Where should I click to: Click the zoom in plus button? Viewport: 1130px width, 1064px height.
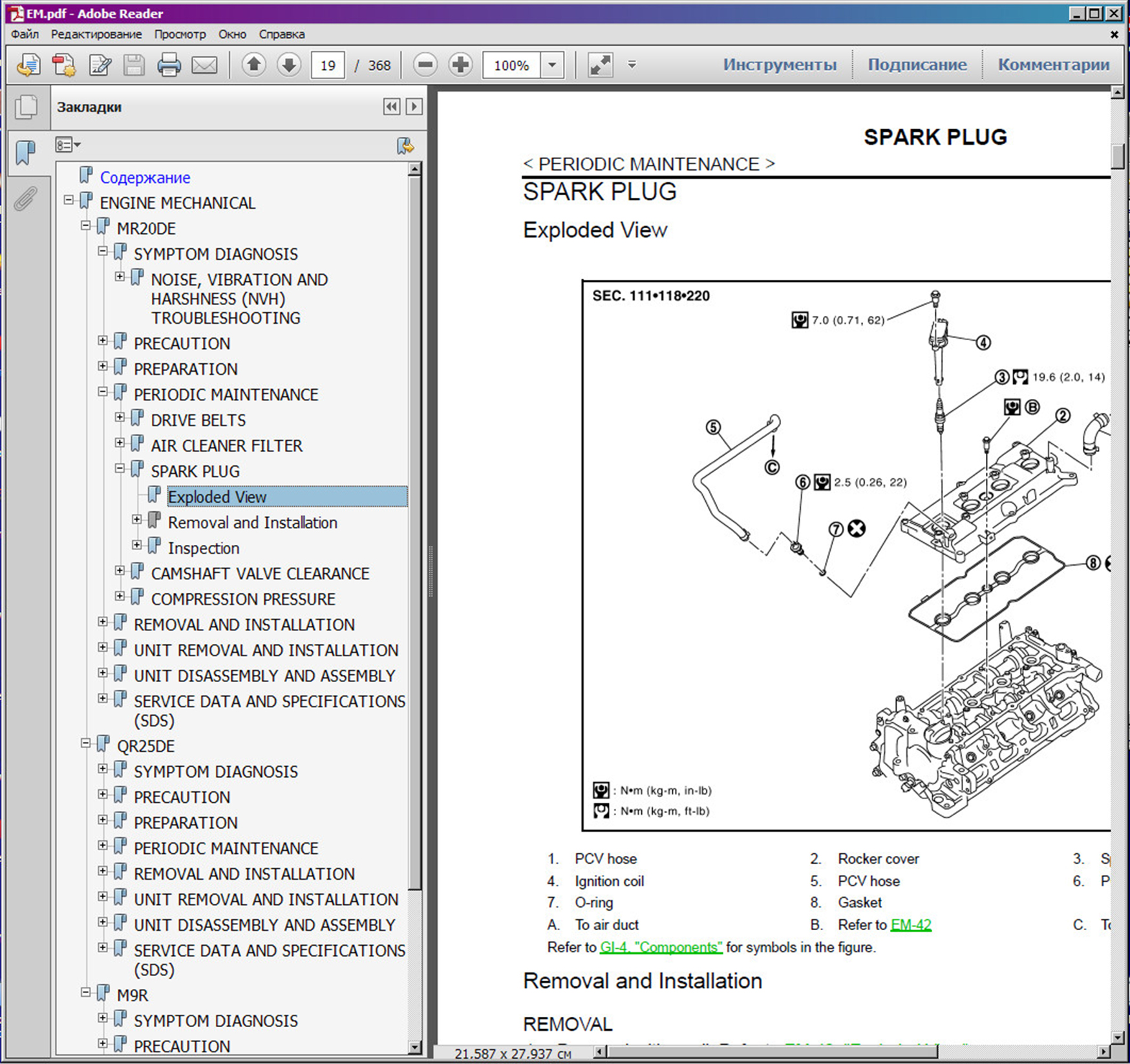pos(460,65)
